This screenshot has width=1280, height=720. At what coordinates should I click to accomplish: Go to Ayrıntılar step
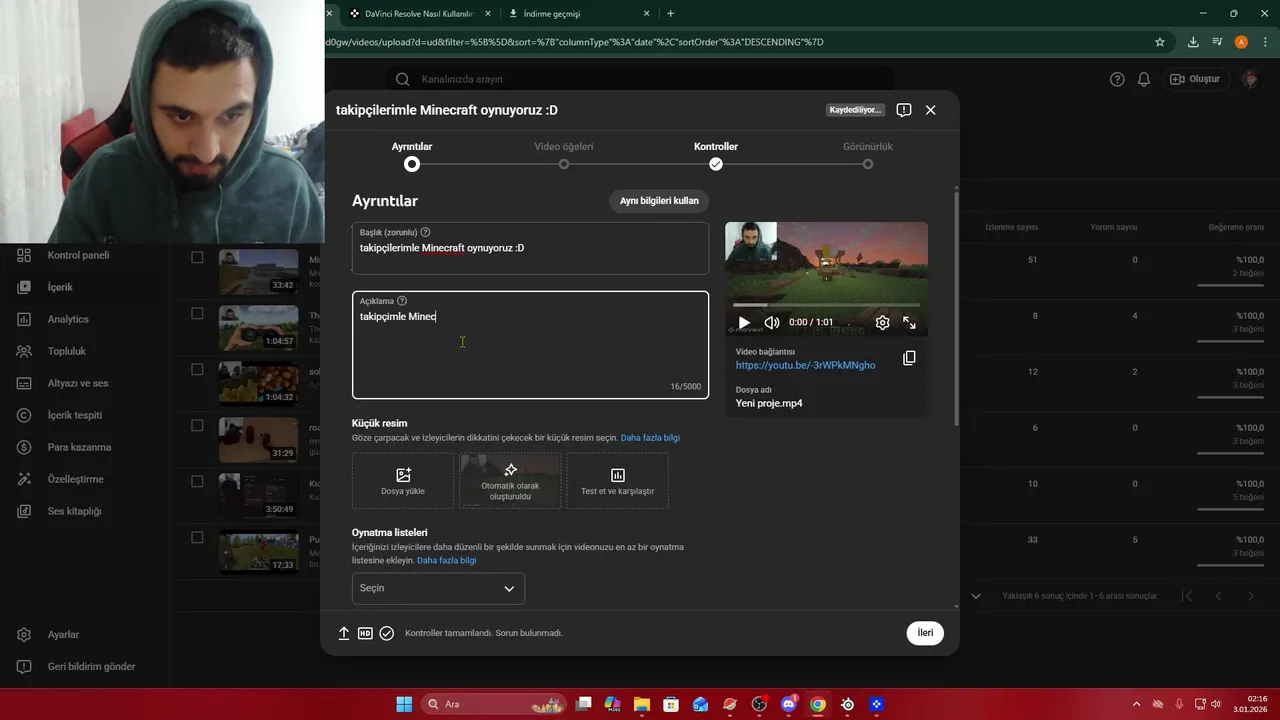pos(412,155)
